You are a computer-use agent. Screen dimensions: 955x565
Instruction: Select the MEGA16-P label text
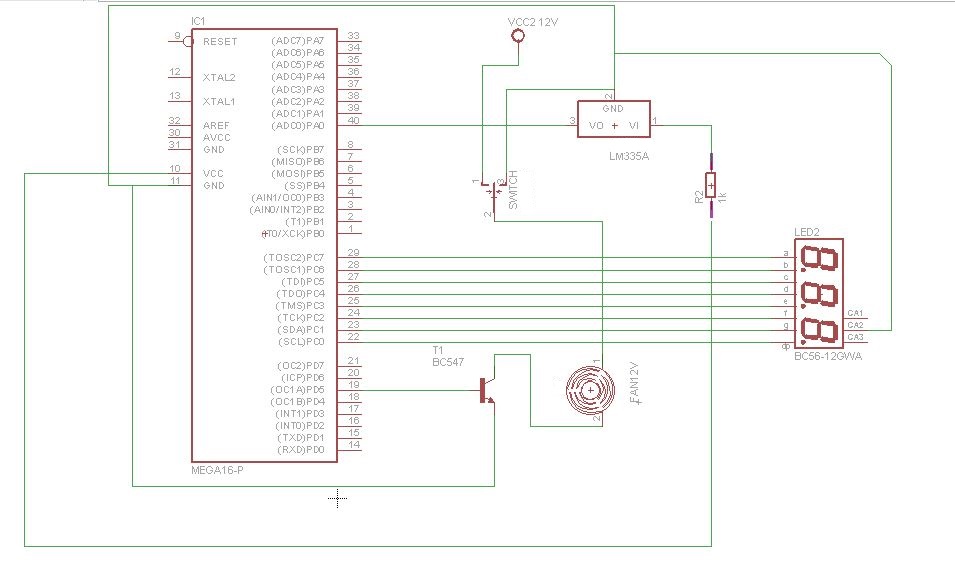217,470
